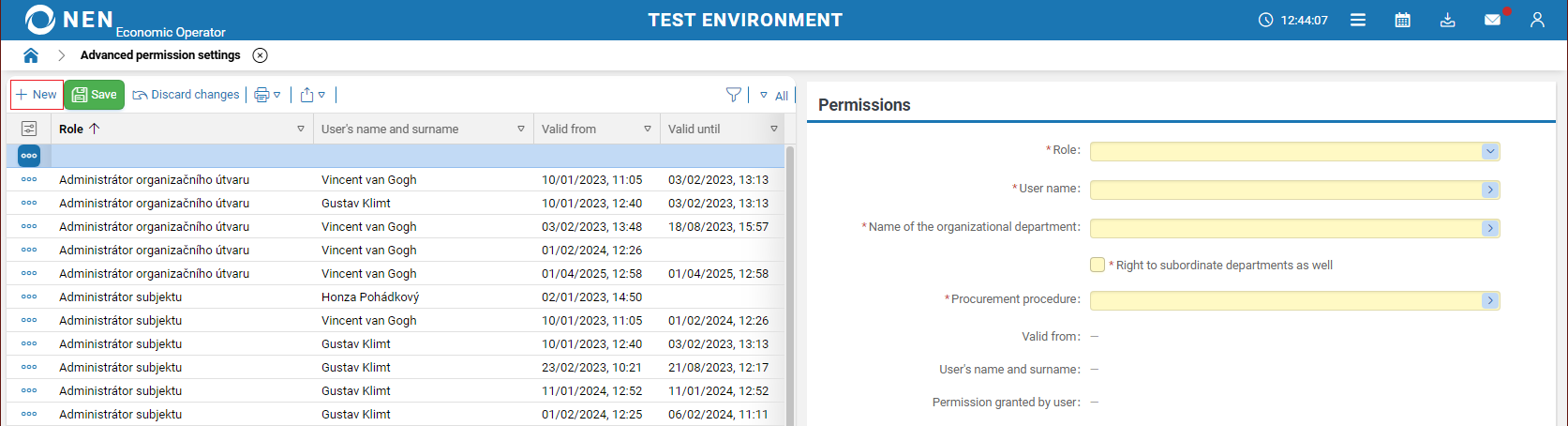This screenshot has height=426, width=1568.
Task: Toggle Right to subordinate departments checkbox
Action: (x=1098, y=265)
